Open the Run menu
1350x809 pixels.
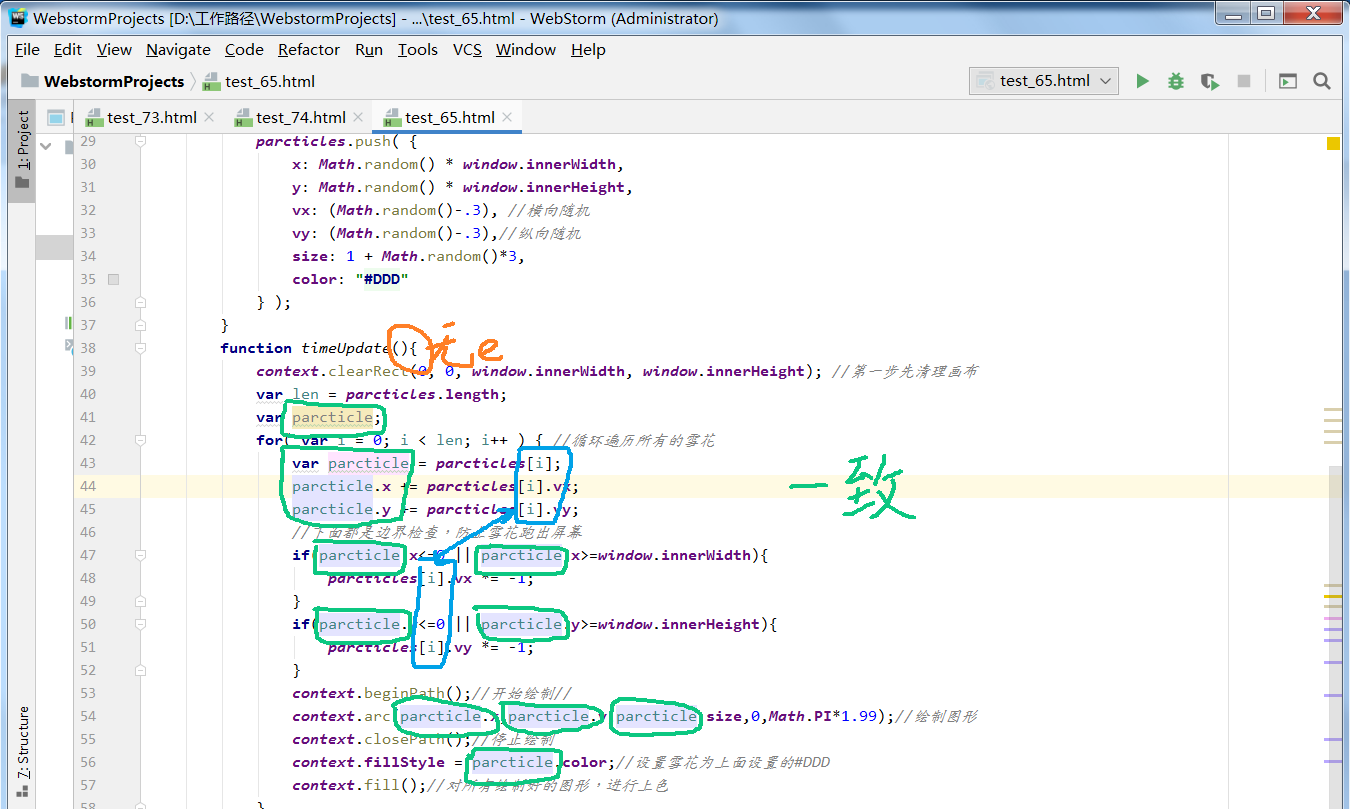pyautogui.click(x=369, y=49)
